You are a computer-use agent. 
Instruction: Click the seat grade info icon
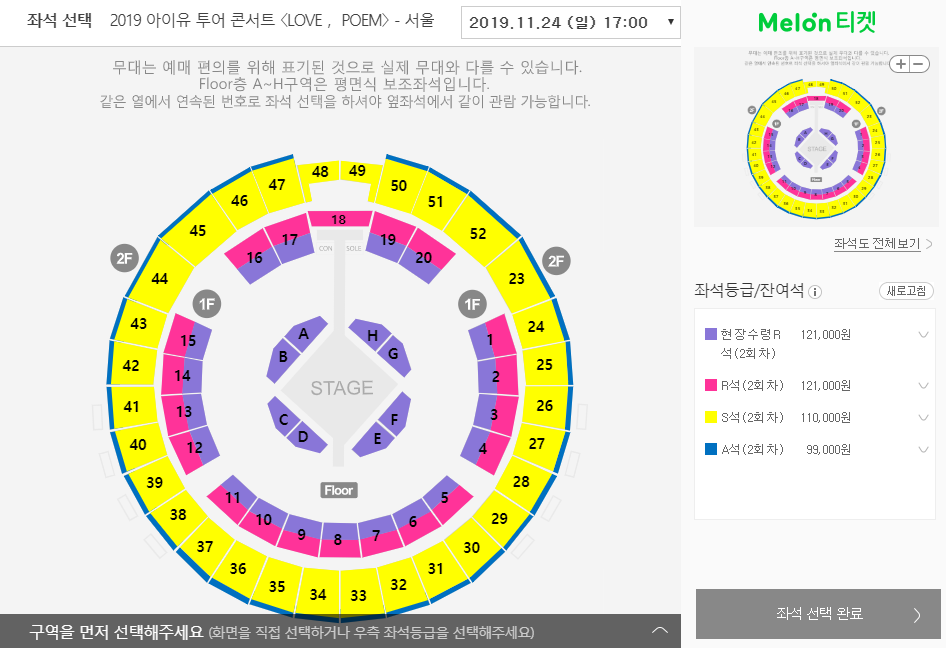pos(815,292)
